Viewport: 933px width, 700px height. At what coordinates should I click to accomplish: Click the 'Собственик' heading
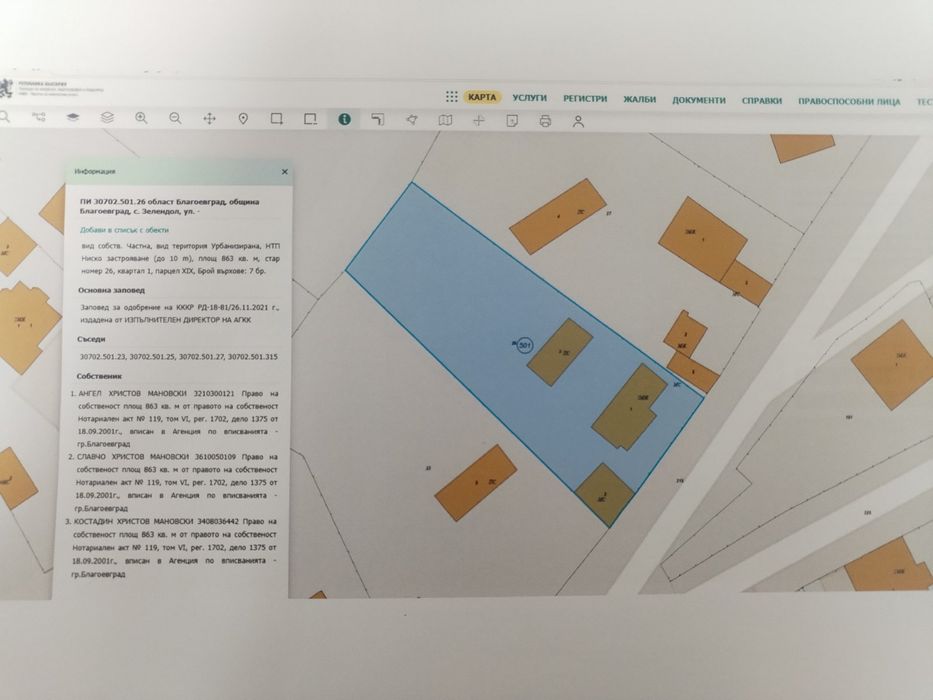coord(99,376)
